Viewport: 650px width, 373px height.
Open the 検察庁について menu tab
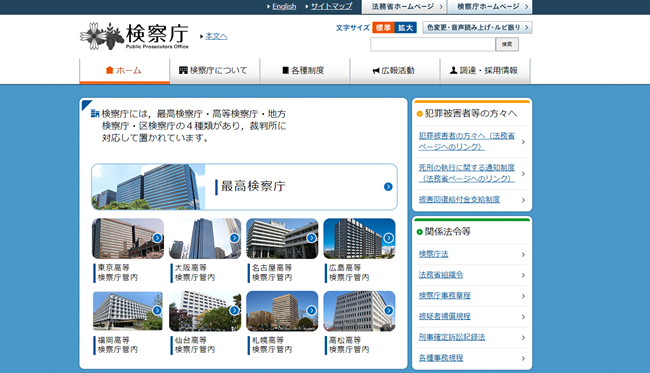(214, 71)
